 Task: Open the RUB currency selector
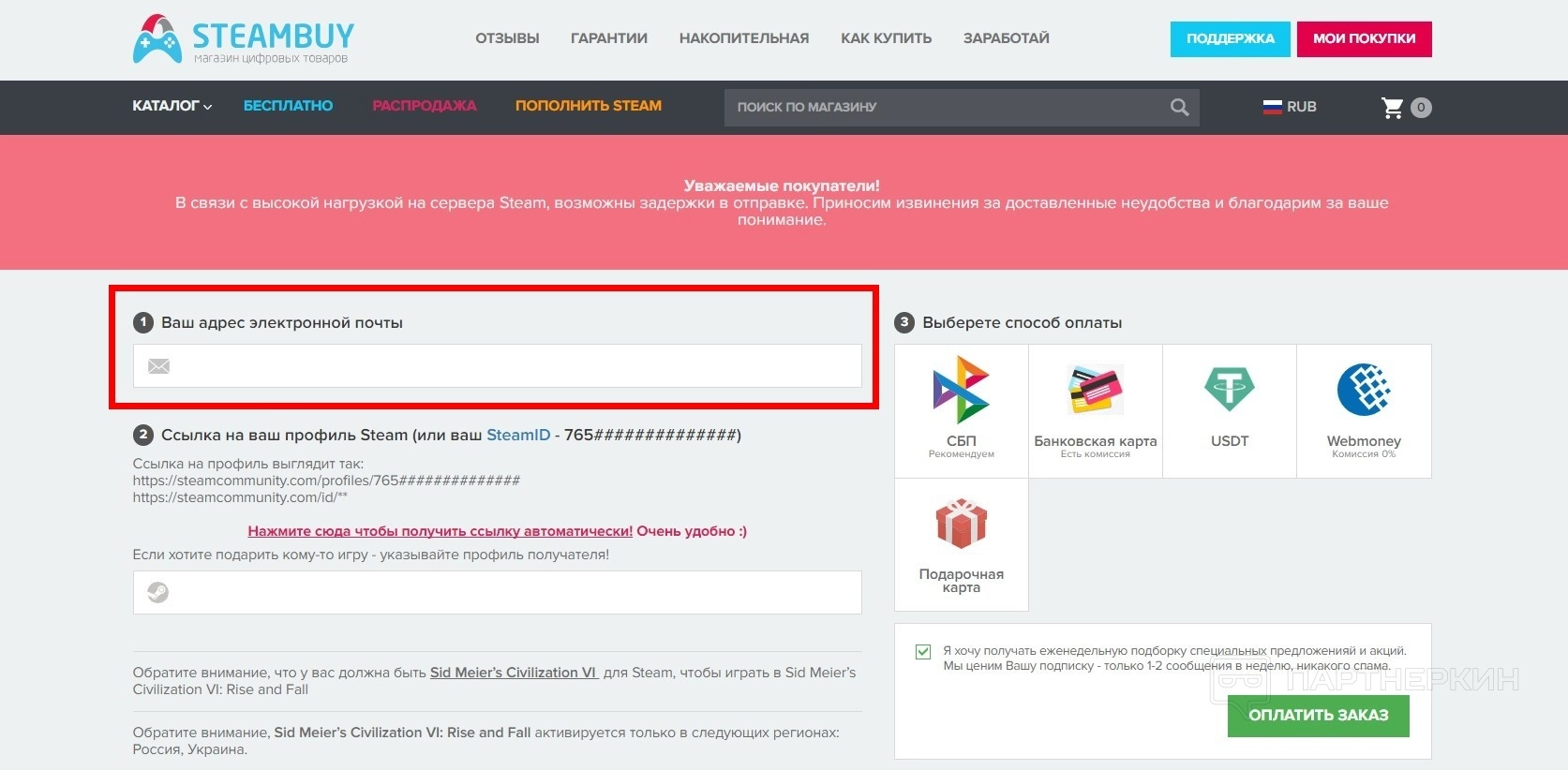(1290, 107)
